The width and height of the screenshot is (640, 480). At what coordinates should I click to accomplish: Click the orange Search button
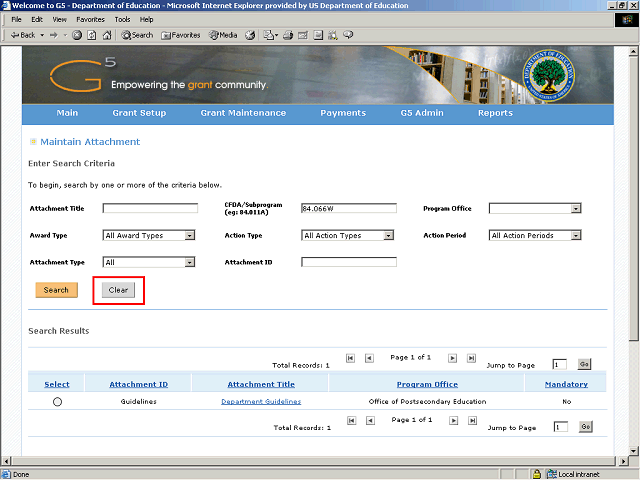56,290
